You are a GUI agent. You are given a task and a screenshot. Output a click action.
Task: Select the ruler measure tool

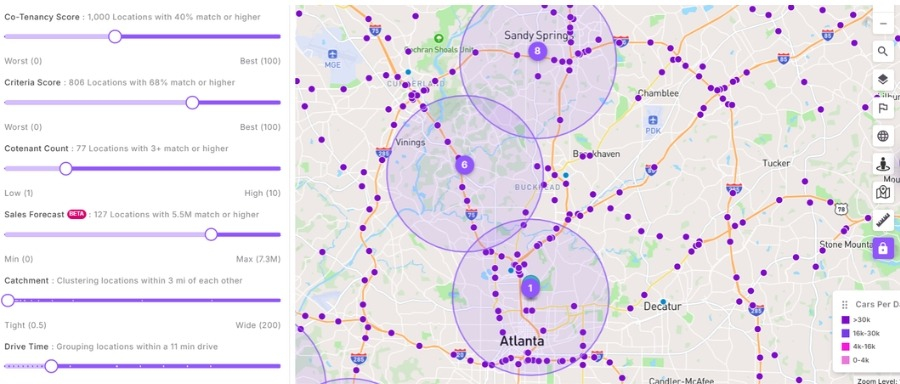pyautogui.click(x=883, y=220)
